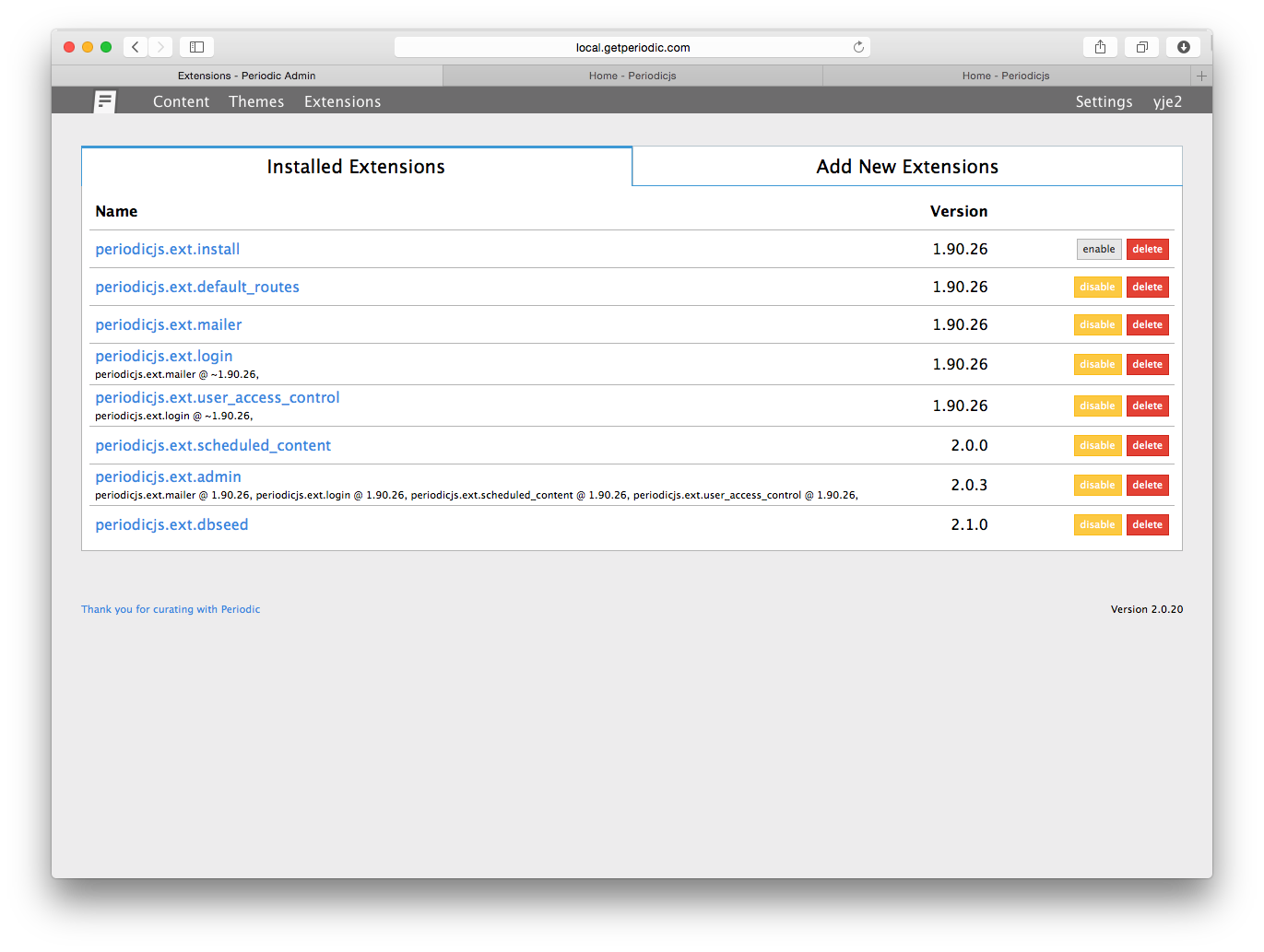The image size is (1264, 952).
Task: Open the Extensions menu
Action: 342,101
